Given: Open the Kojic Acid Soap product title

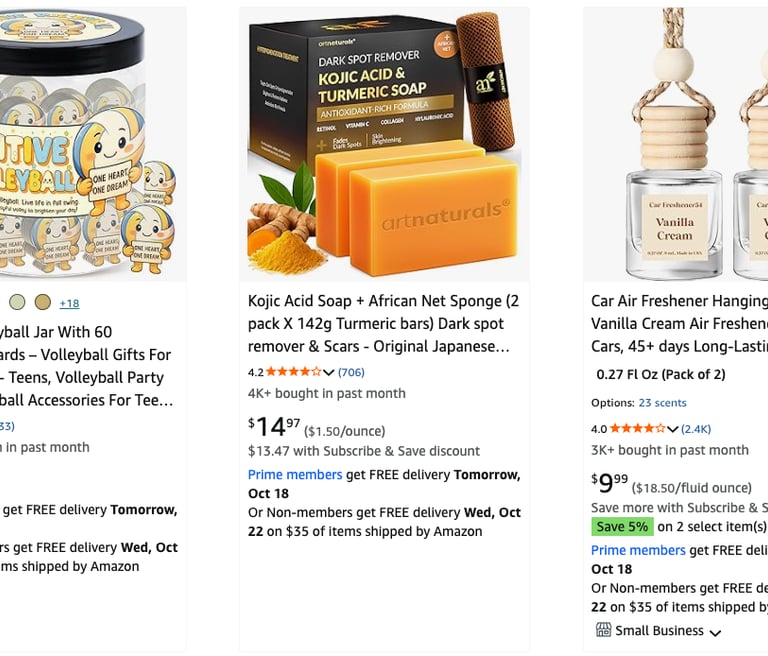Looking at the screenshot, I should tap(384, 323).
